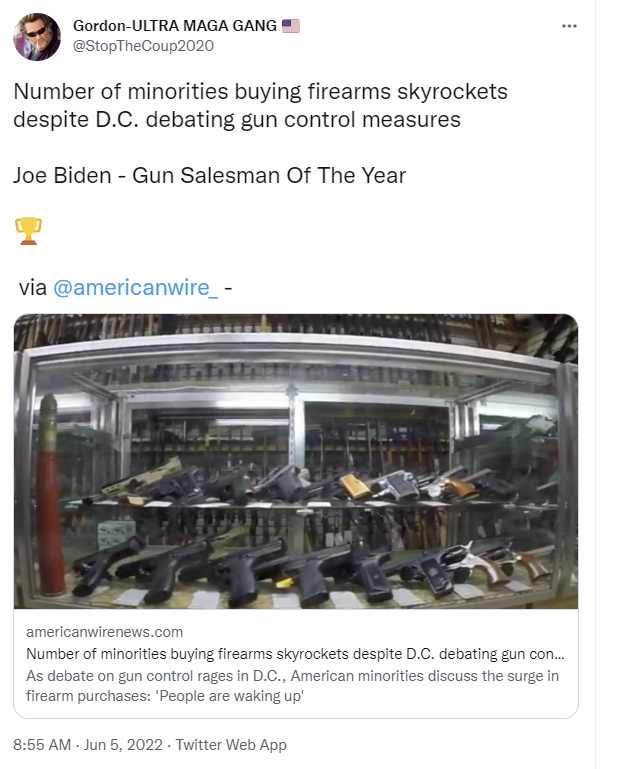Image resolution: width=617 pixels, height=769 pixels.
Task: Click tweet text "Number of minorities buying firearms skyrockets"
Action: pyautogui.click(x=260, y=92)
